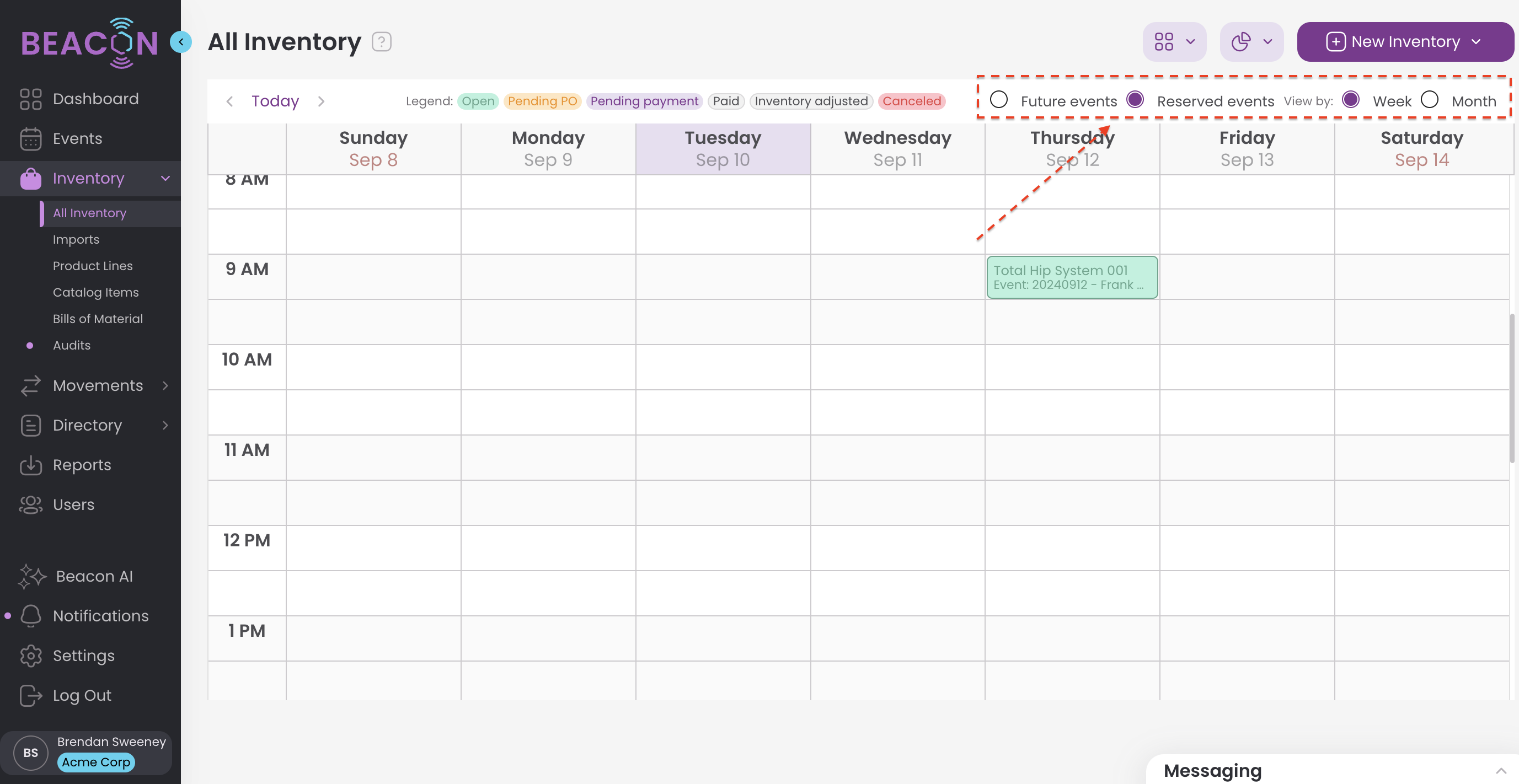Image resolution: width=1519 pixels, height=784 pixels.
Task: Click the Thursday Sep 12 column header
Action: pyautogui.click(x=1072, y=148)
